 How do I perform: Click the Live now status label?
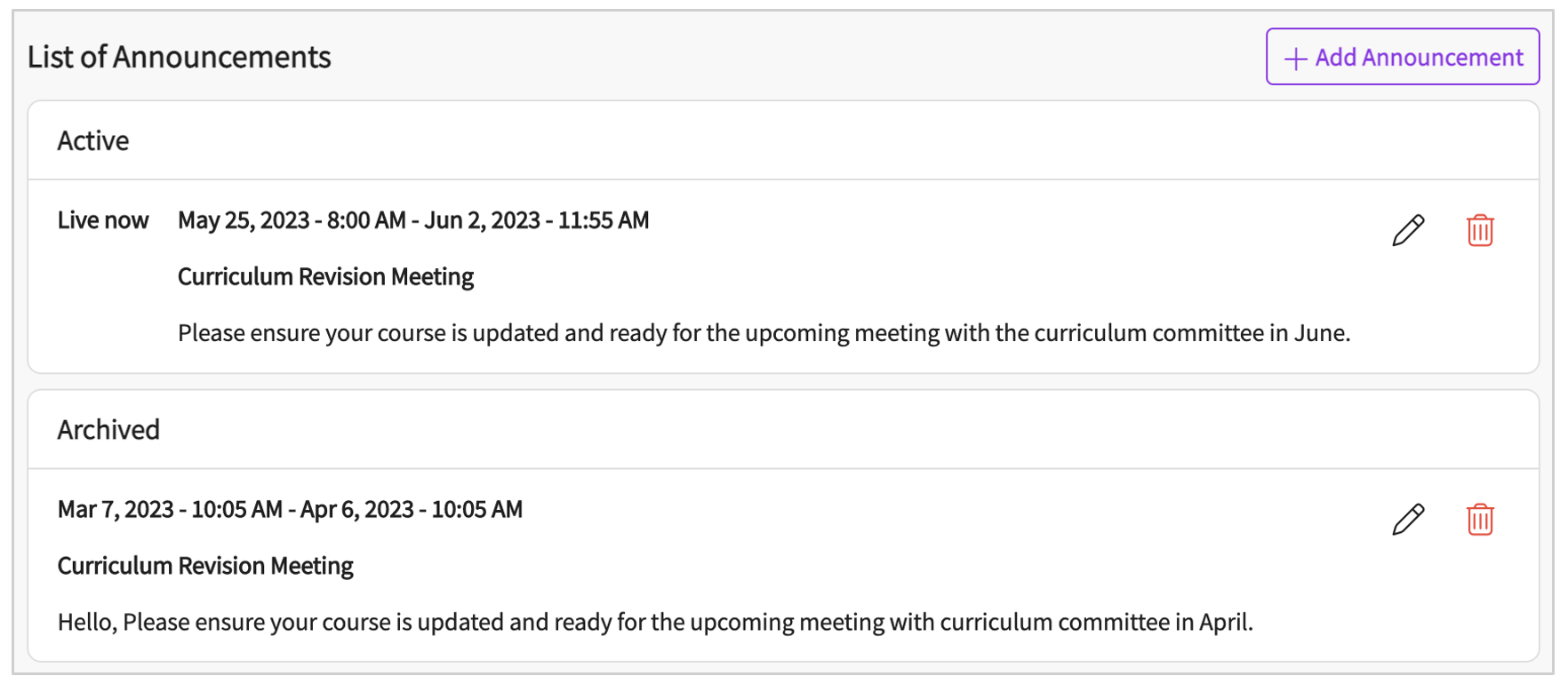point(102,219)
